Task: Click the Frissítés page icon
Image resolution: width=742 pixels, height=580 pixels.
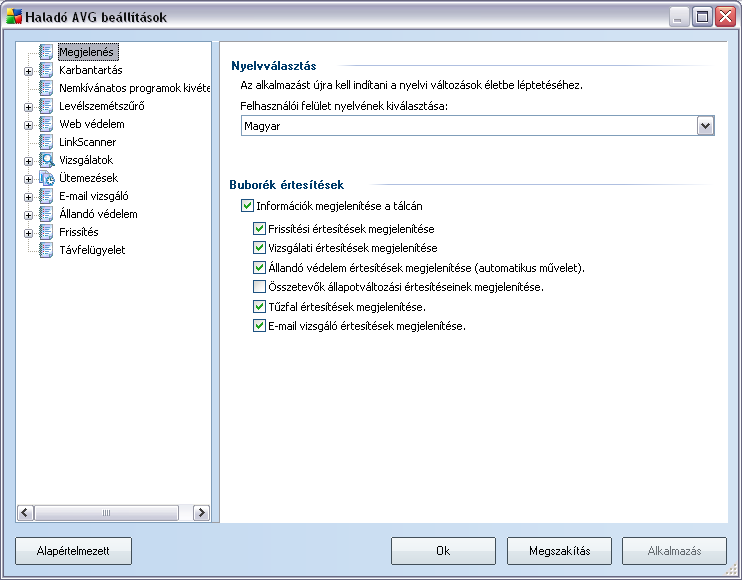Action: 46,231
